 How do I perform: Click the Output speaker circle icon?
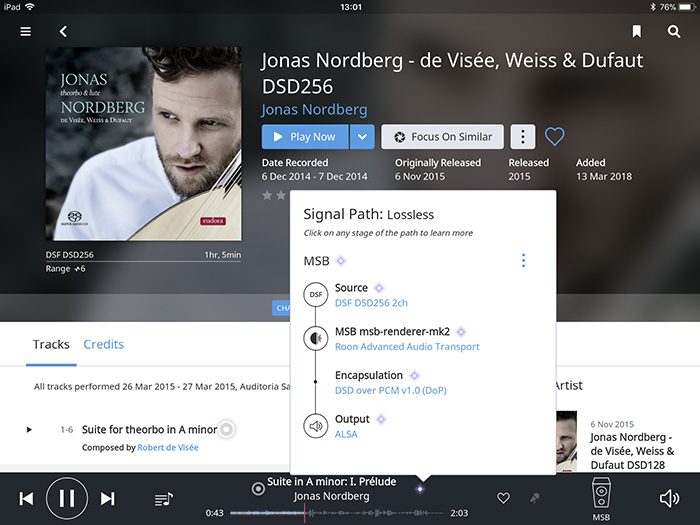(316, 426)
